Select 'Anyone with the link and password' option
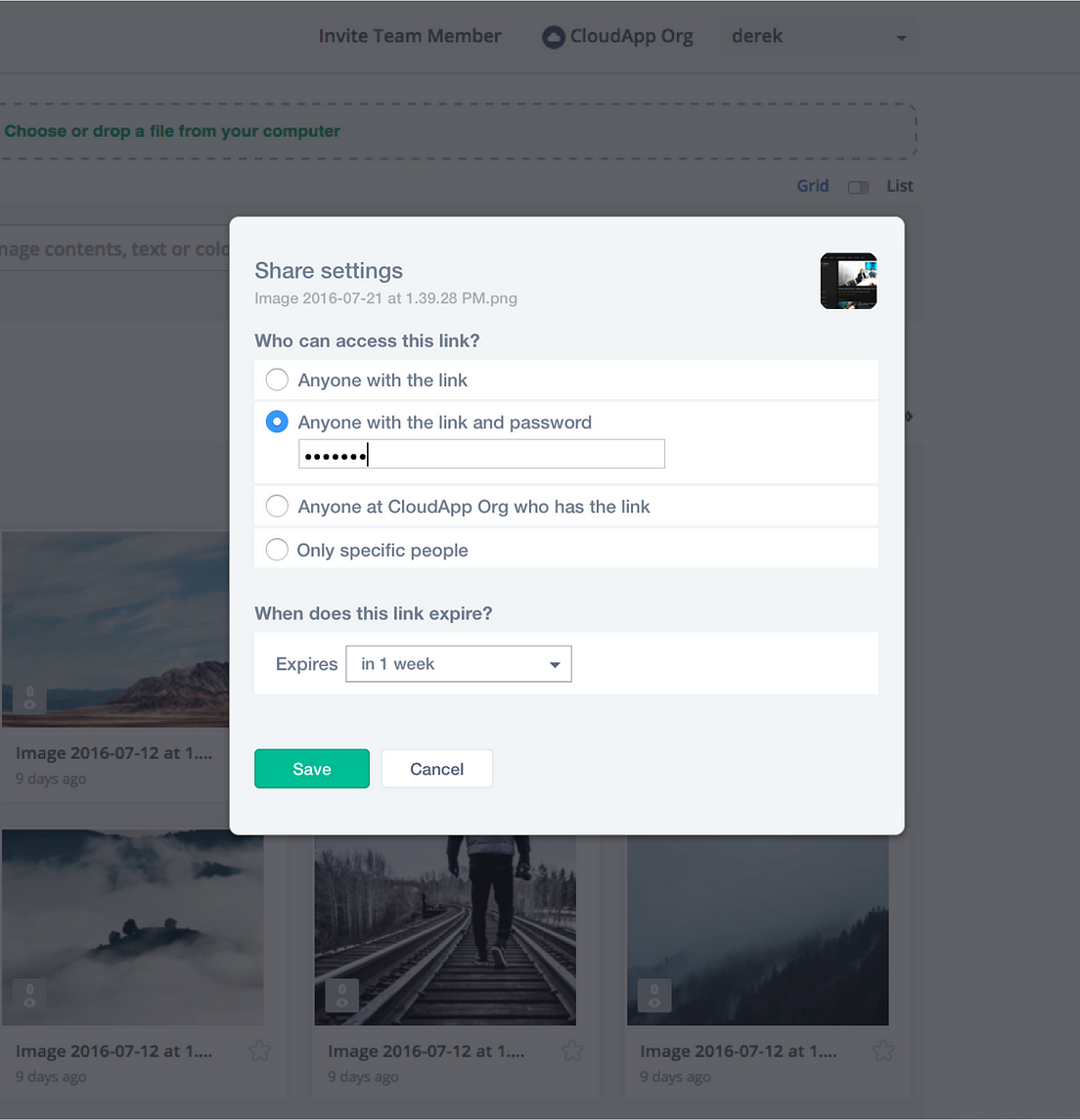Viewport: 1080px width, 1120px height. [x=277, y=422]
